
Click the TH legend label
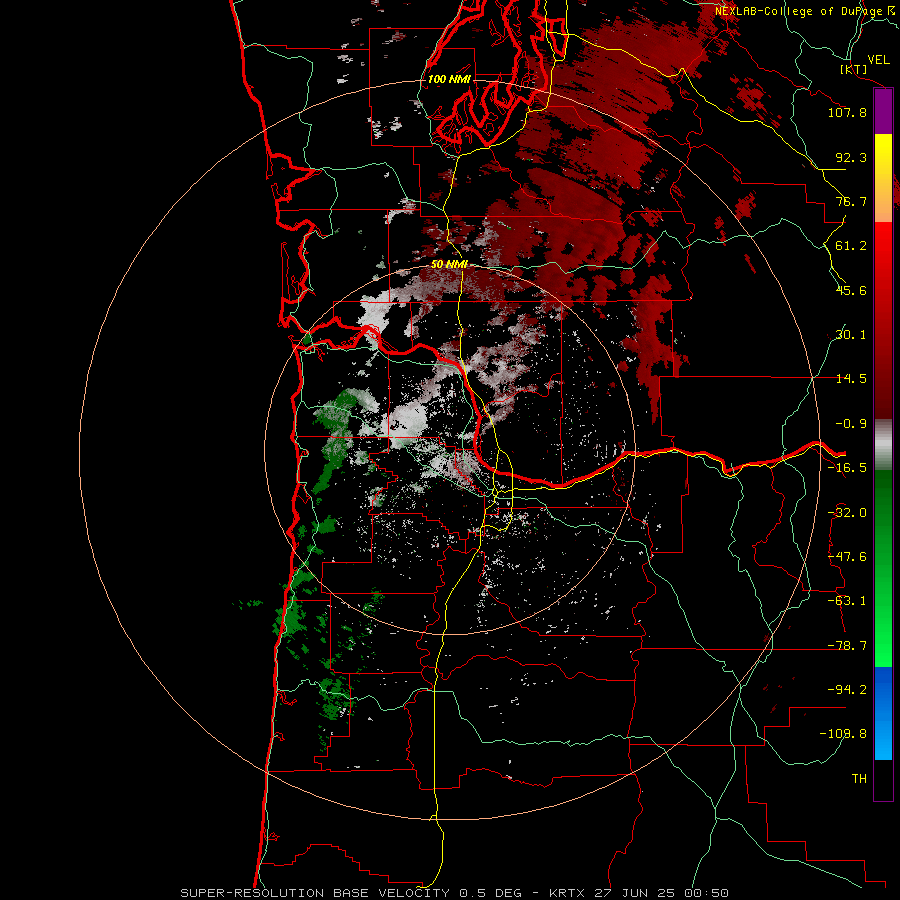coord(859,779)
